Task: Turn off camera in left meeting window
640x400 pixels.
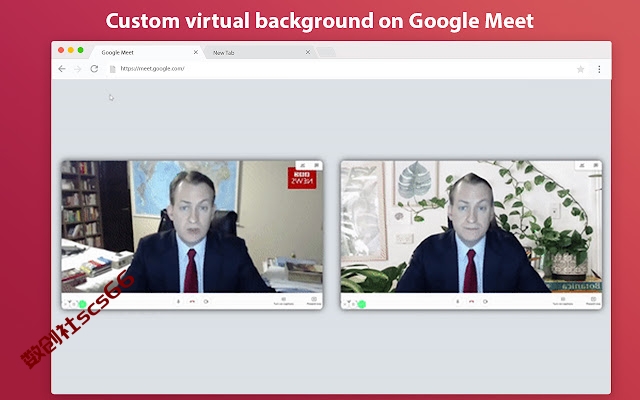Action: (x=206, y=302)
